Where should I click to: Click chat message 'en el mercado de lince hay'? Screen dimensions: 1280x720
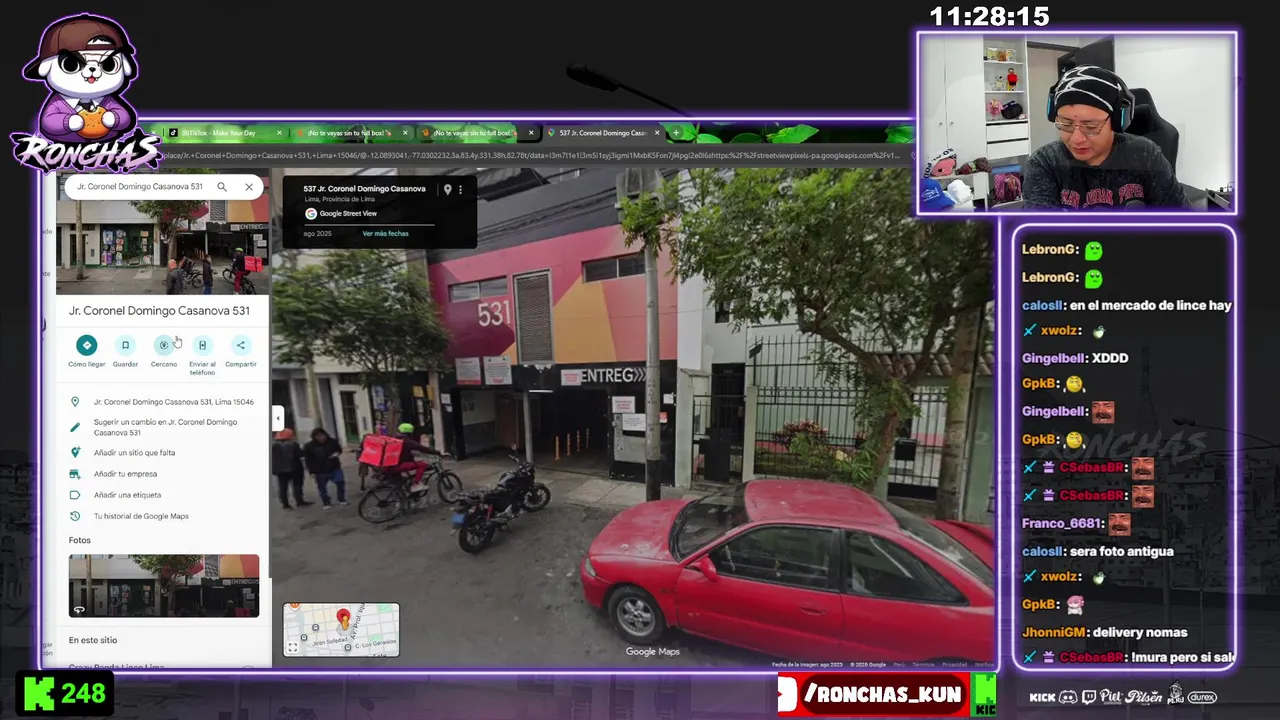pos(1151,305)
